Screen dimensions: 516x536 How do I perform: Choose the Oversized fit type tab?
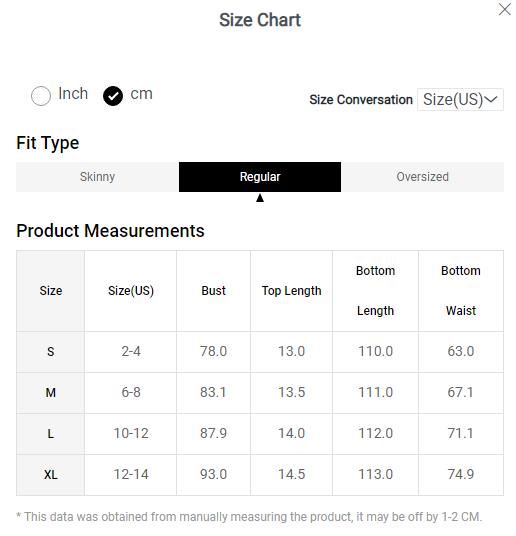pyautogui.click(x=422, y=177)
